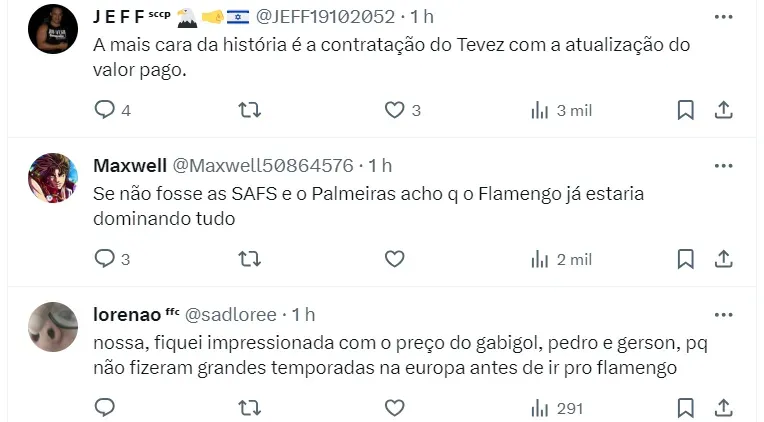Share JEFF's tweet about Tevez

click(x=724, y=110)
